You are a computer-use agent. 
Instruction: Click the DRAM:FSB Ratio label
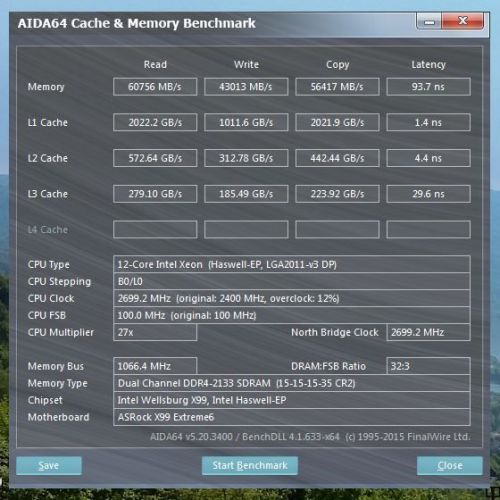point(328,366)
